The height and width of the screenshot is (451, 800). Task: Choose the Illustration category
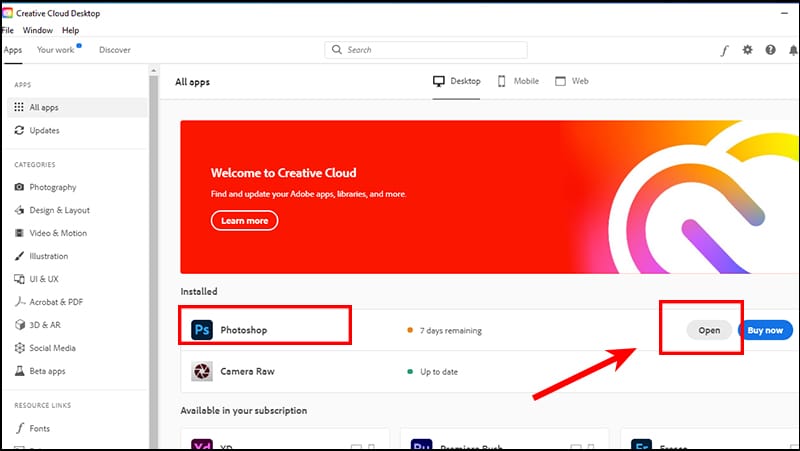tap(48, 256)
